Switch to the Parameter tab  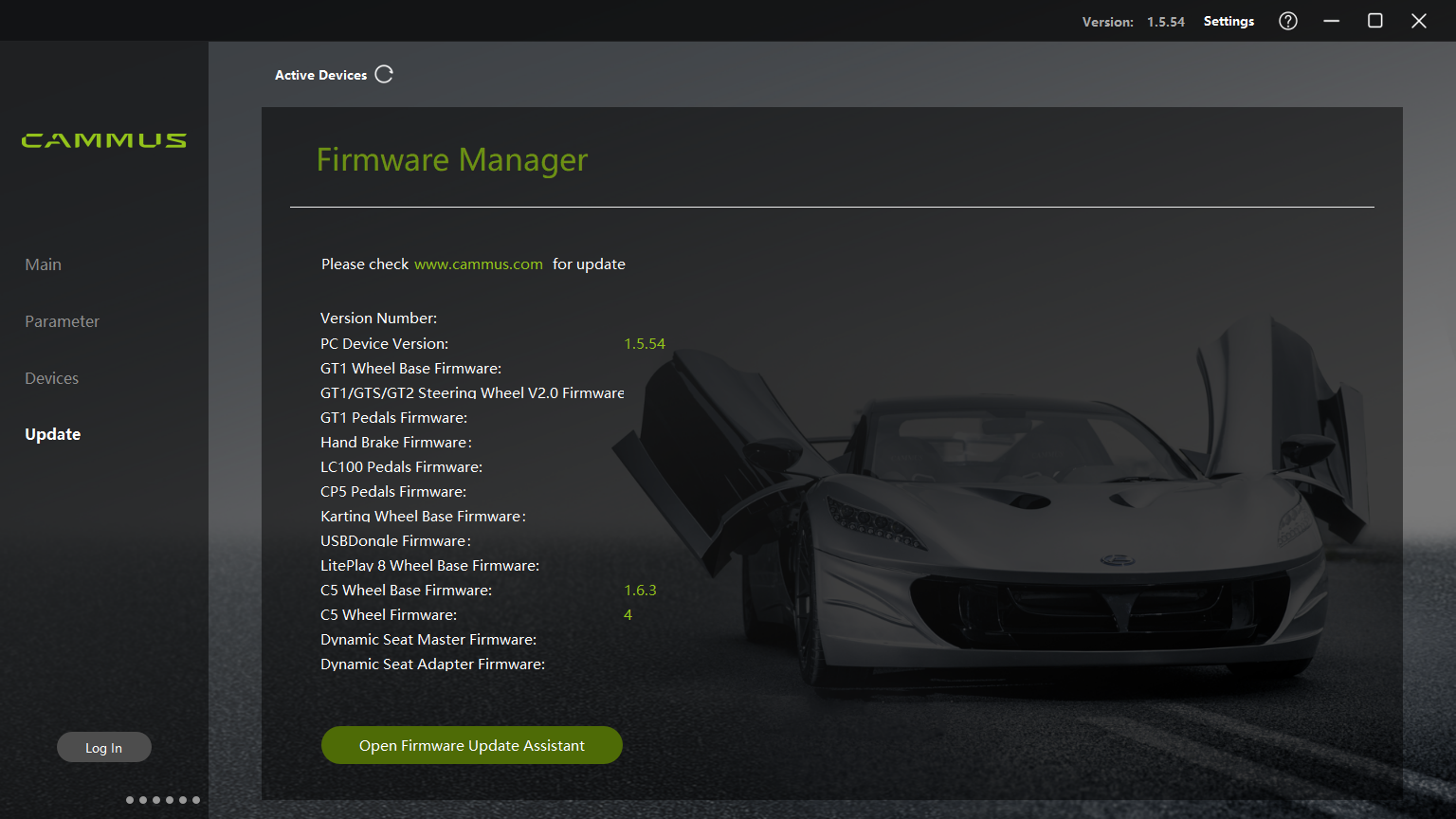point(62,321)
